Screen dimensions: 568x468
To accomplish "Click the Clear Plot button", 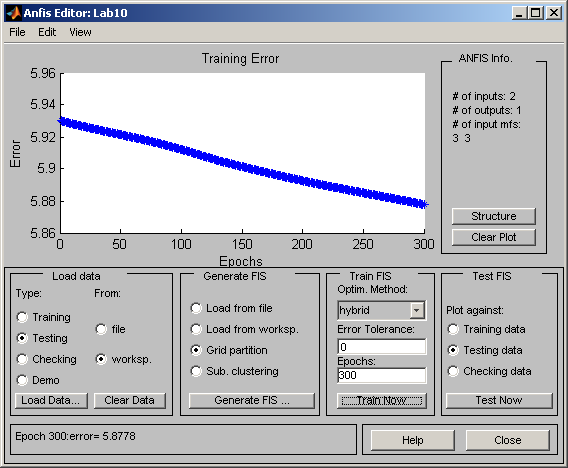I will pyautogui.click(x=494, y=237).
